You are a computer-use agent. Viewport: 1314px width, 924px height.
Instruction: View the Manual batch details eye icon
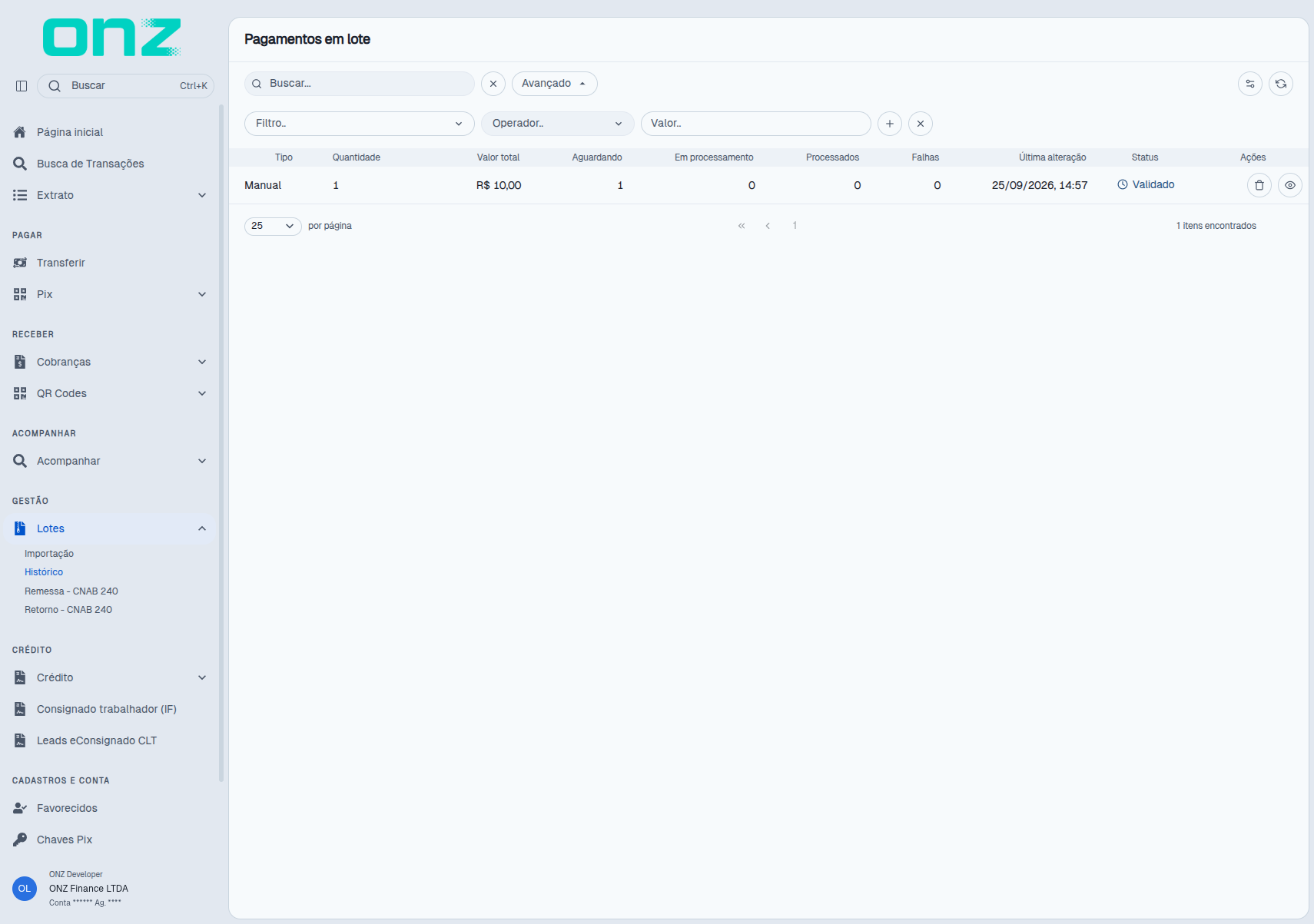pyautogui.click(x=1290, y=185)
